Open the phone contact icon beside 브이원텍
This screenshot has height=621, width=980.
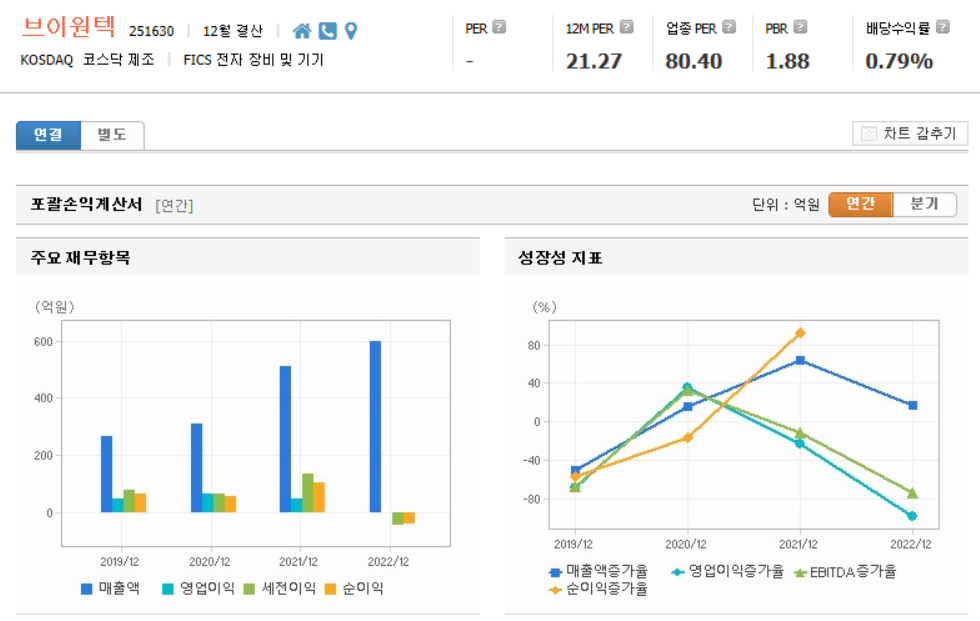tap(327, 31)
